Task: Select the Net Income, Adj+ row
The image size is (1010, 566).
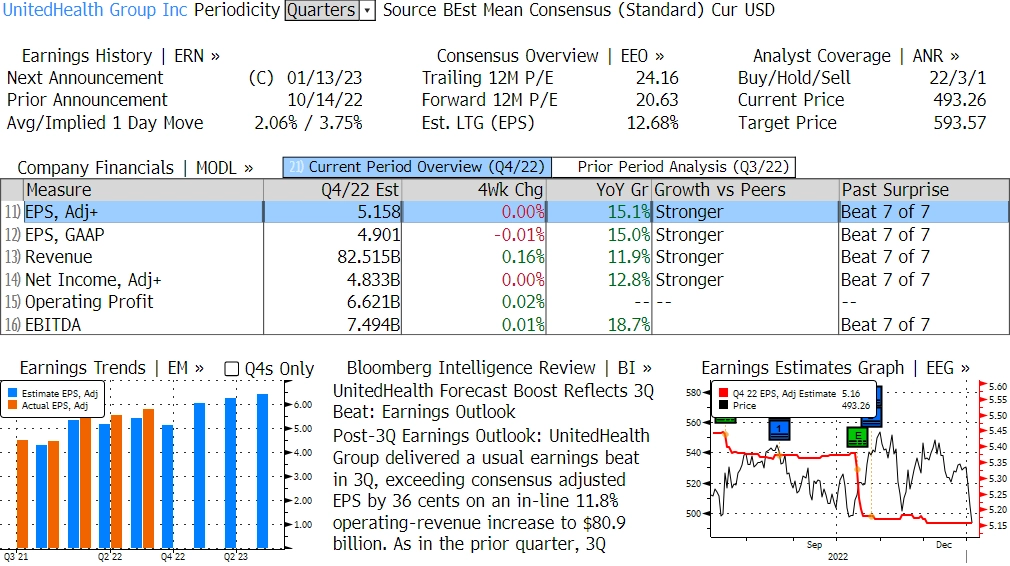Action: (x=504, y=279)
